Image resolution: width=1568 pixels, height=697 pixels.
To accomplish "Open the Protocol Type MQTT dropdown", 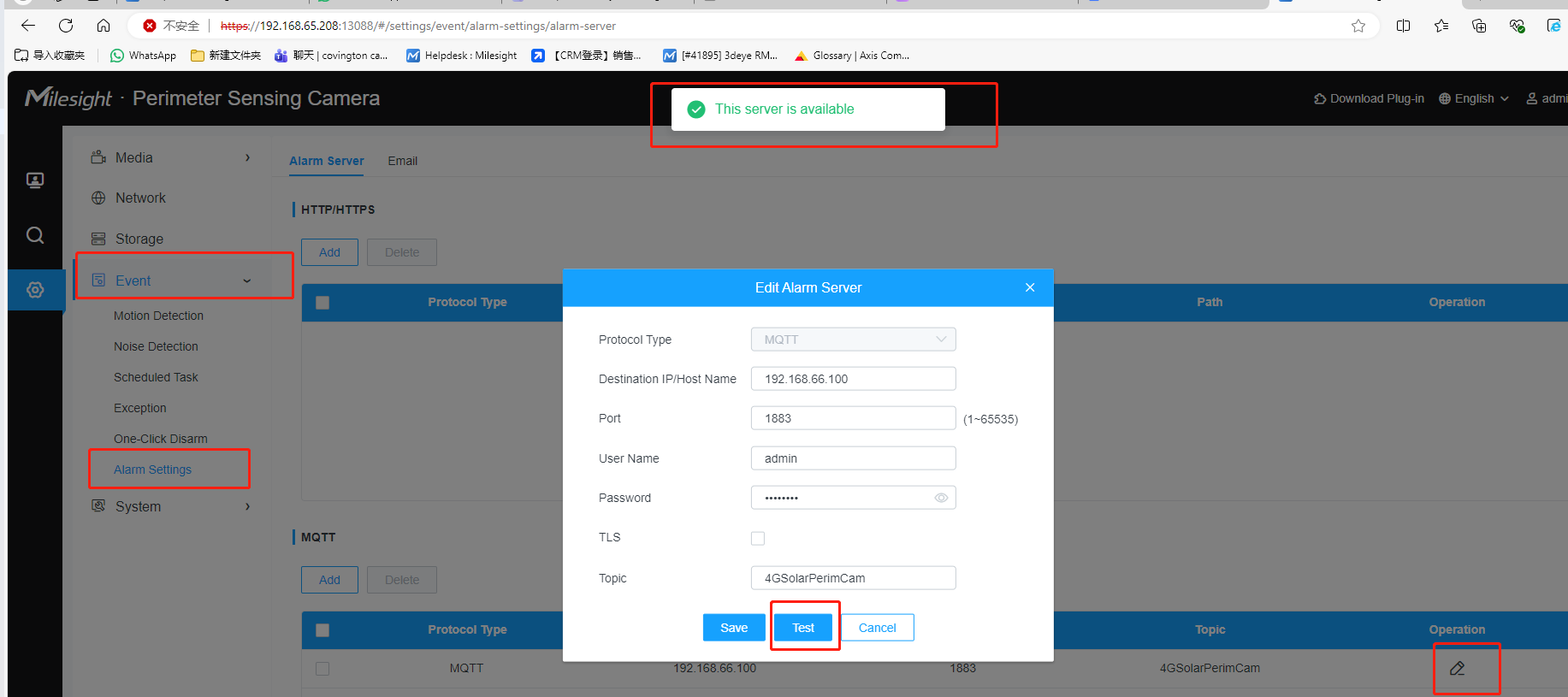I will click(853, 340).
